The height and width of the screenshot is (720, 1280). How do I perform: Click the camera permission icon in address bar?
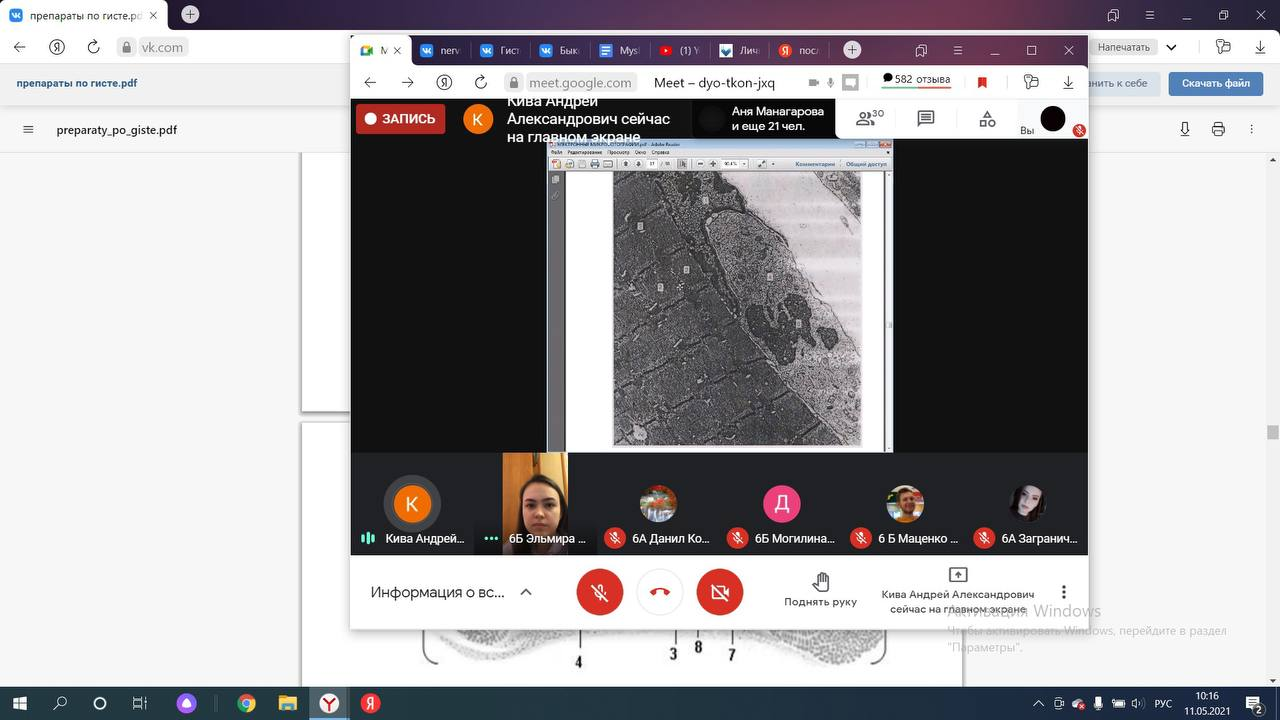(813, 82)
